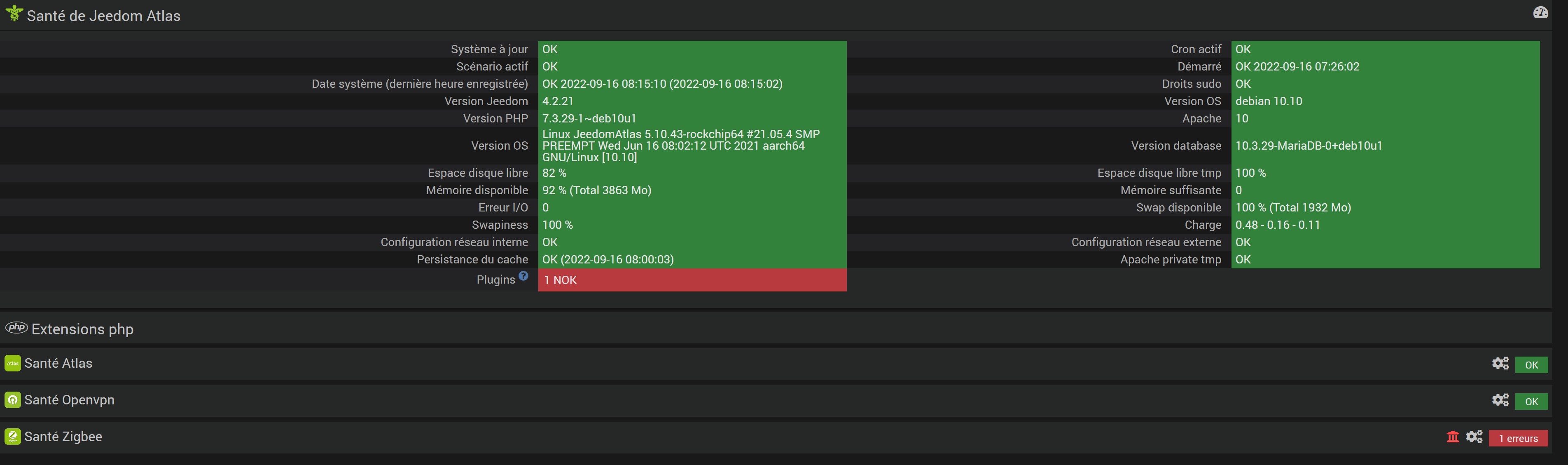Expand the Extensions php section
The width and height of the screenshot is (1568, 465).
pyautogui.click(x=83, y=329)
